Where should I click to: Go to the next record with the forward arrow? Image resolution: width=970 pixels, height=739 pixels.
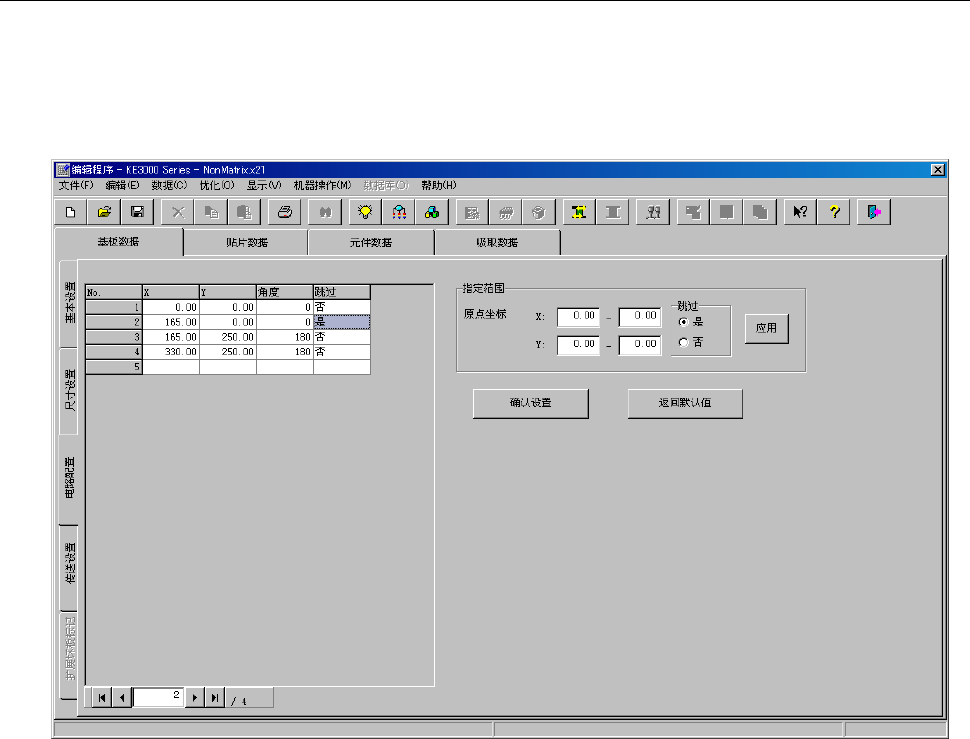tap(196, 699)
